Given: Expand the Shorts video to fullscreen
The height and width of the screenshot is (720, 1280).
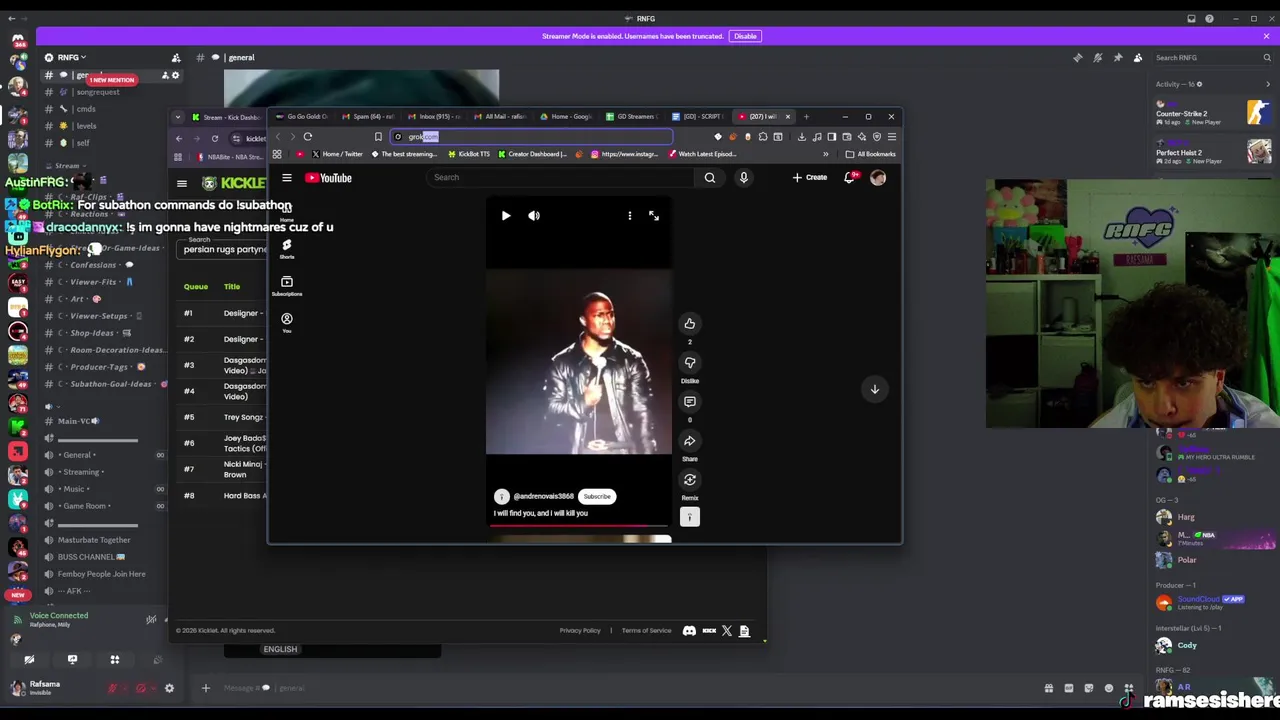Looking at the screenshot, I should click(x=654, y=216).
